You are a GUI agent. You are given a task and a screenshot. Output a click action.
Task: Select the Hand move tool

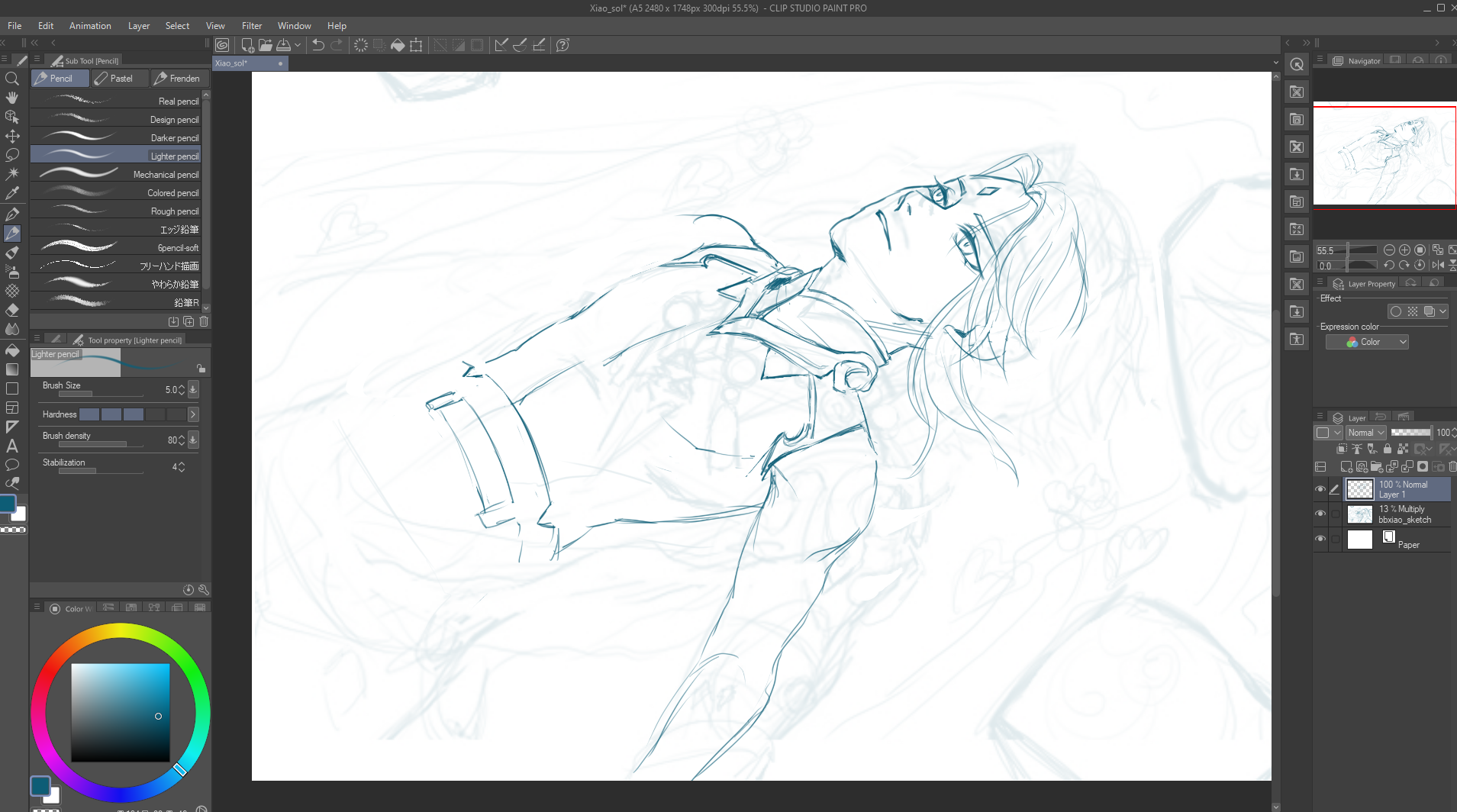click(12, 98)
